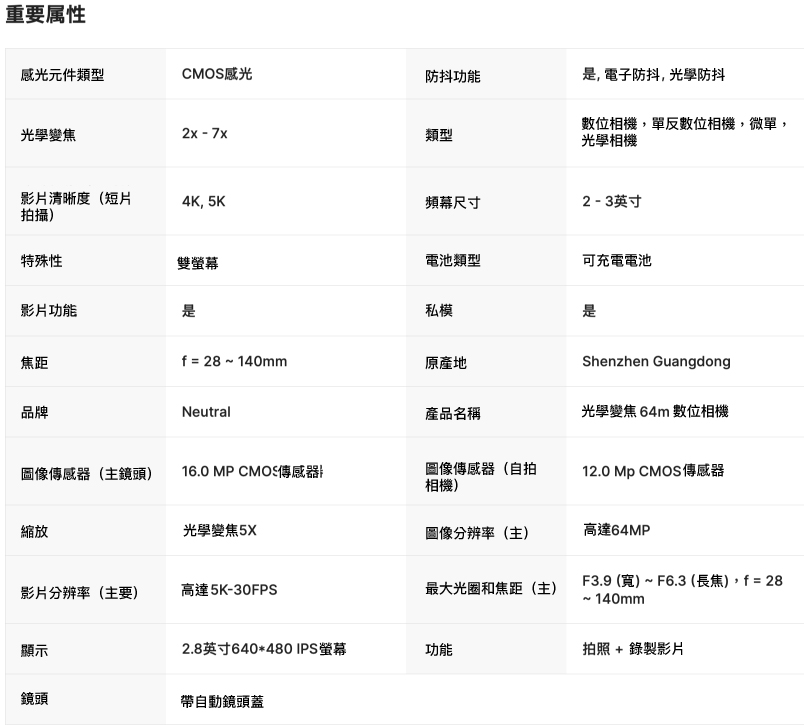Click the 感光元件類型 label cell
Image resolution: width=804 pixels, height=725 pixels.
click(62, 75)
